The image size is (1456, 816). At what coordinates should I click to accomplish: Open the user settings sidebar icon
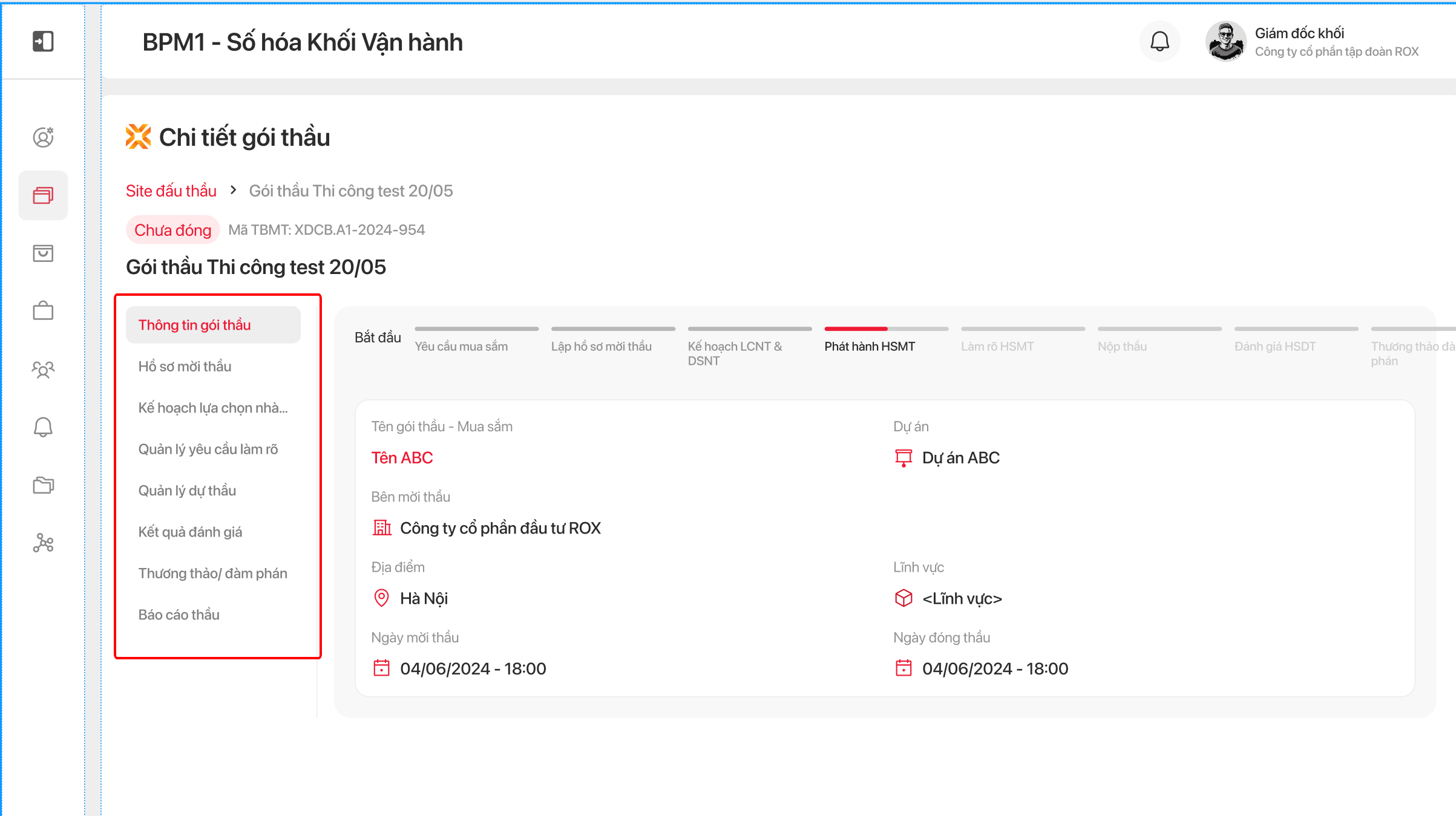click(x=43, y=137)
